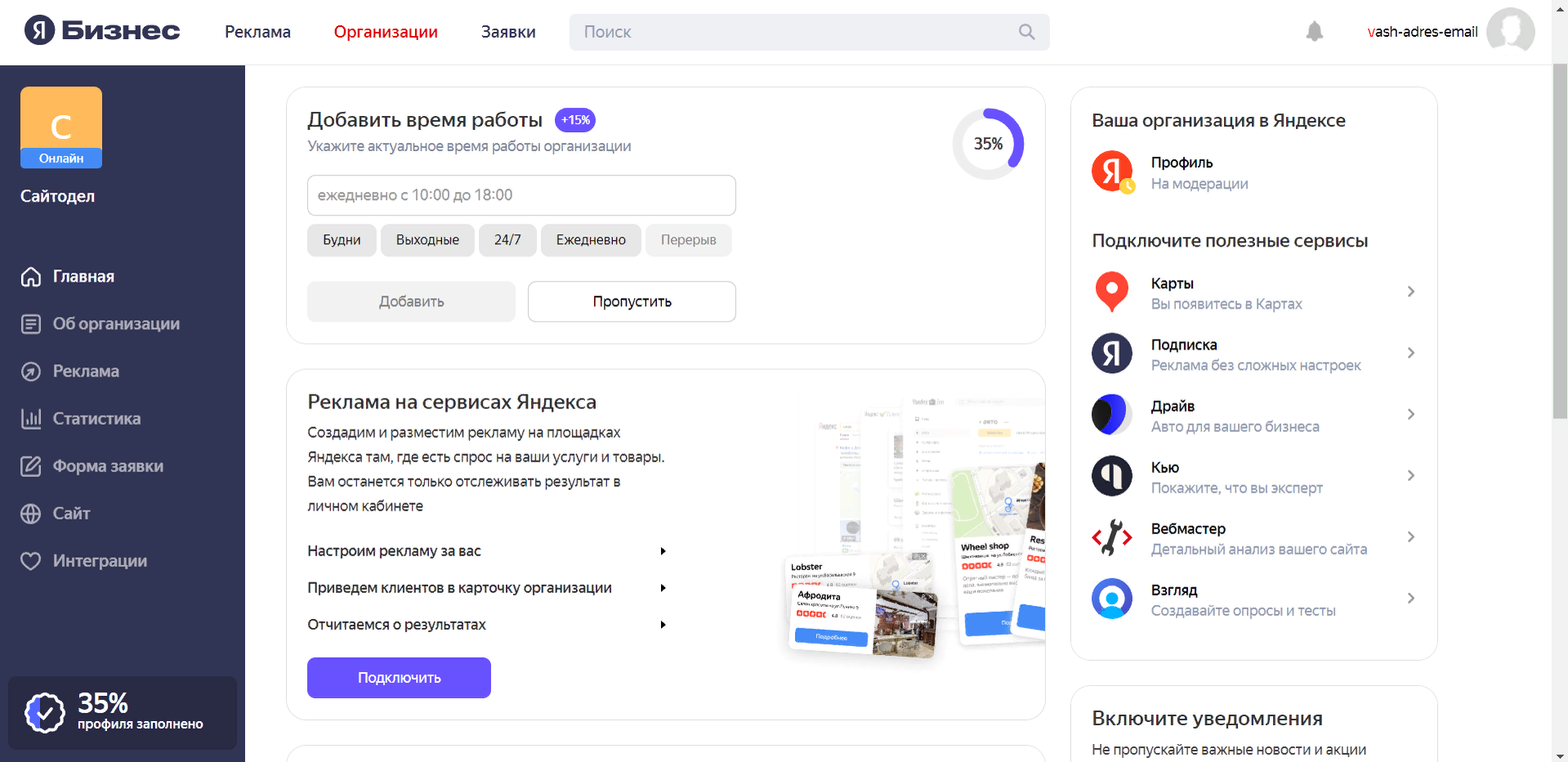
Task: Select the Будни schedule preset
Action: (x=342, y=240)
